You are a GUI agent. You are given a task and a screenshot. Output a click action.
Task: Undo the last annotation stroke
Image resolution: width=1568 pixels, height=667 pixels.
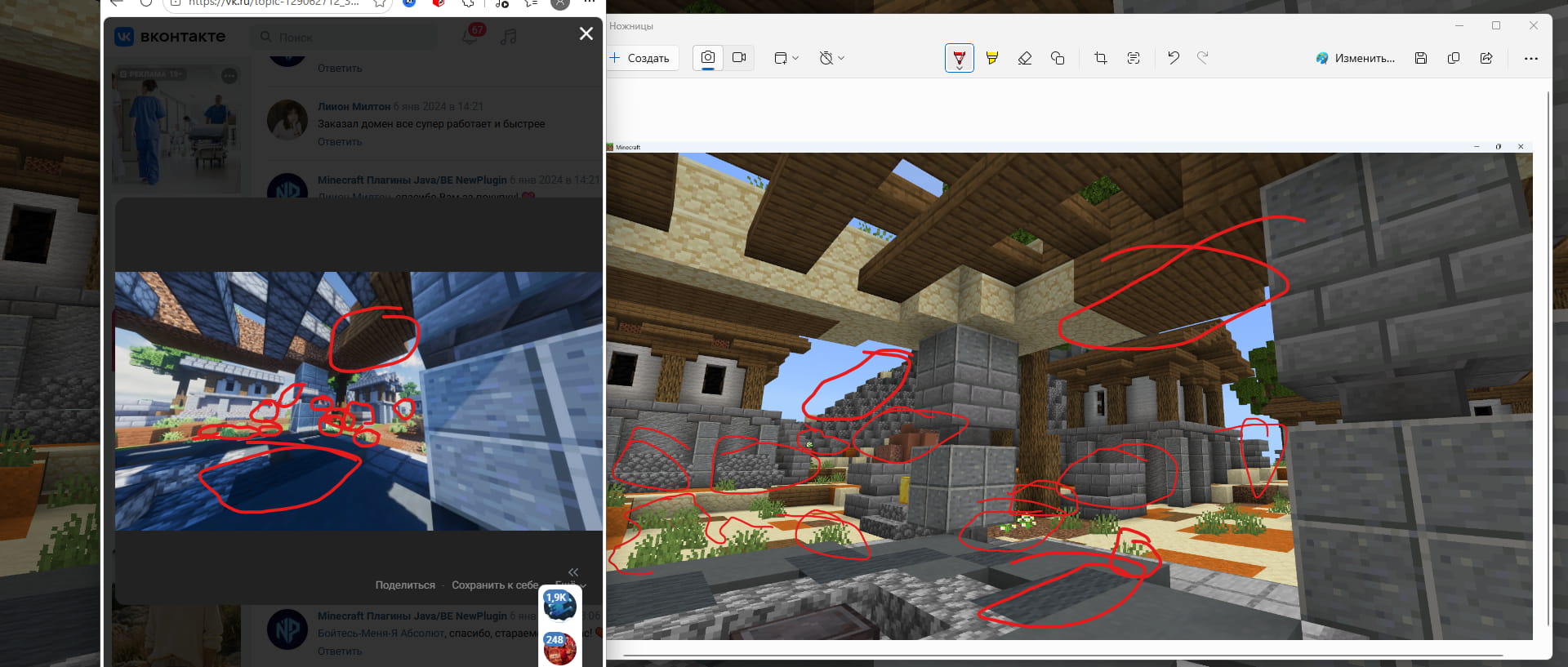point(1174,58)
